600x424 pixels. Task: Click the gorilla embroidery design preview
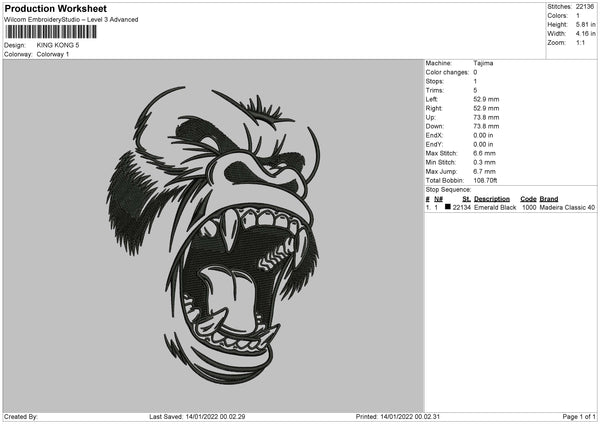tap(213, 235)
